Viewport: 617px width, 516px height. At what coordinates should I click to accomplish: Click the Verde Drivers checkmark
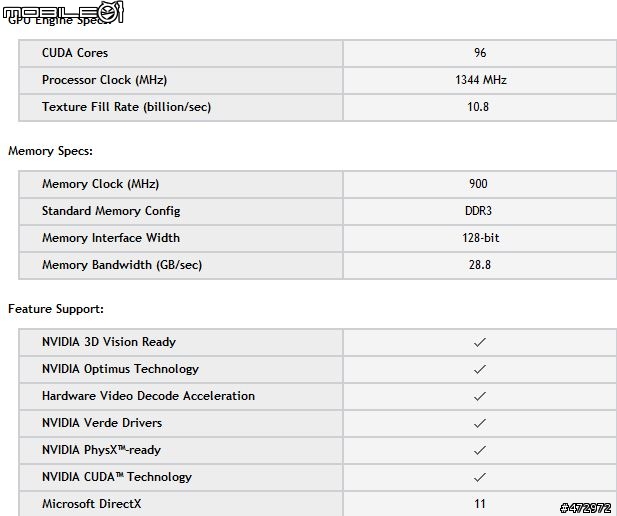point(480,423)
